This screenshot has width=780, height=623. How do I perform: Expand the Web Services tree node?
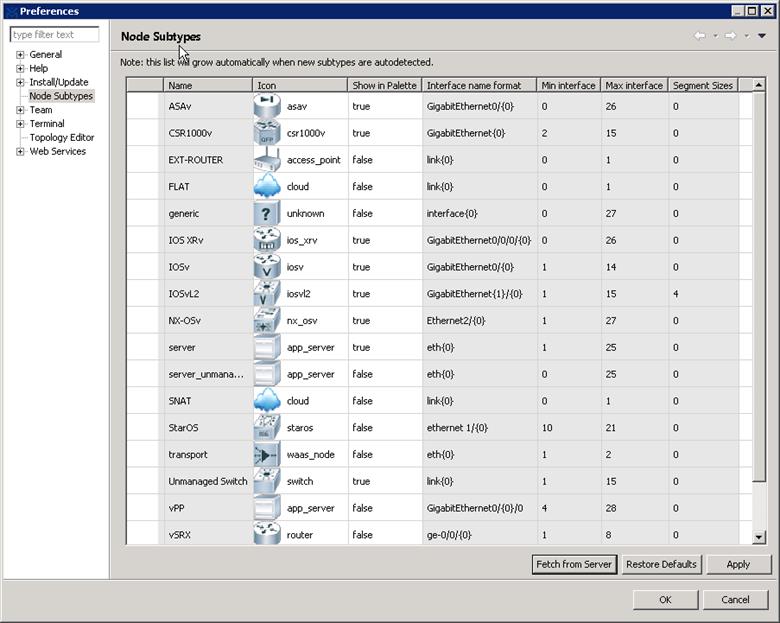point(20,152)
